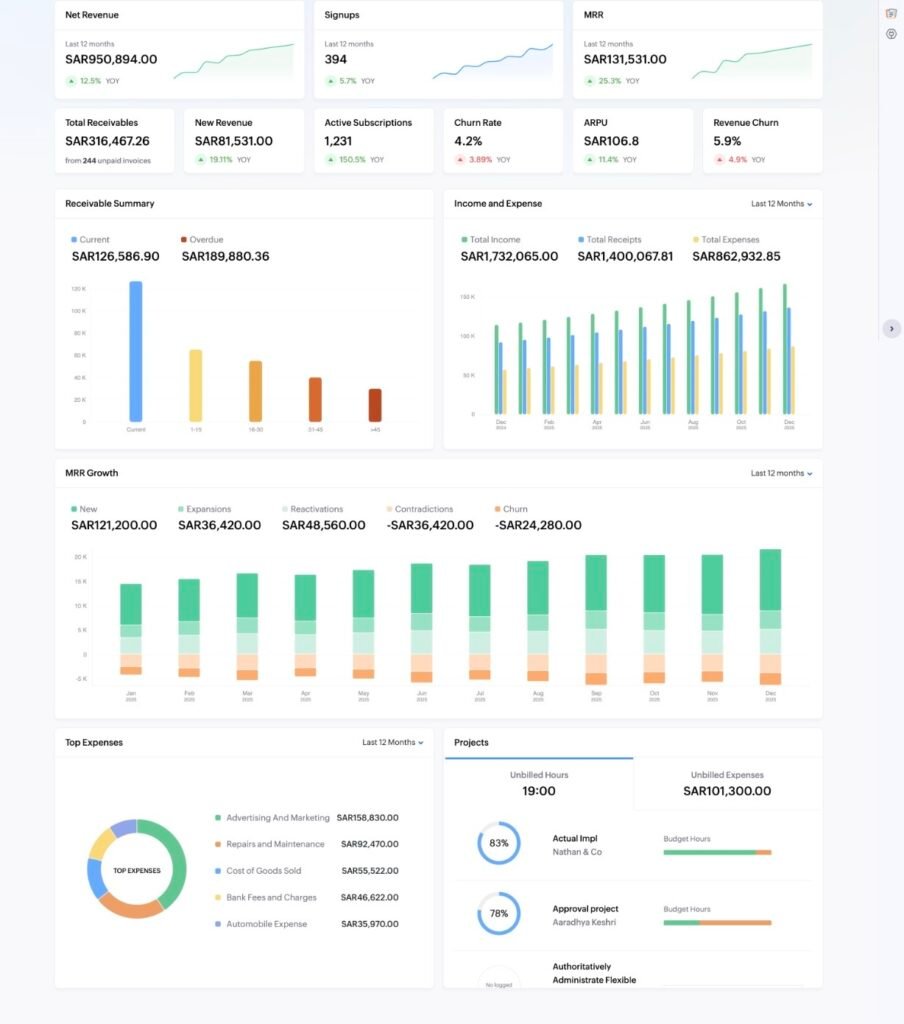
Task: Click the orange document icon in right sidebar
Action: (x=891, y=13)
